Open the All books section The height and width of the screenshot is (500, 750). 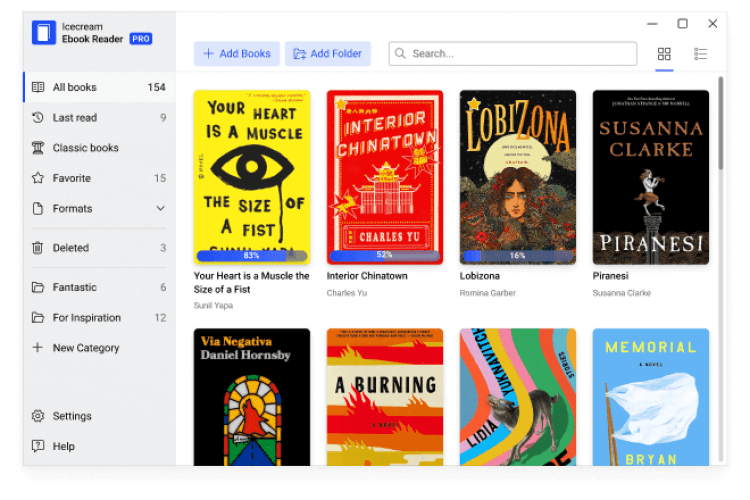99,87
